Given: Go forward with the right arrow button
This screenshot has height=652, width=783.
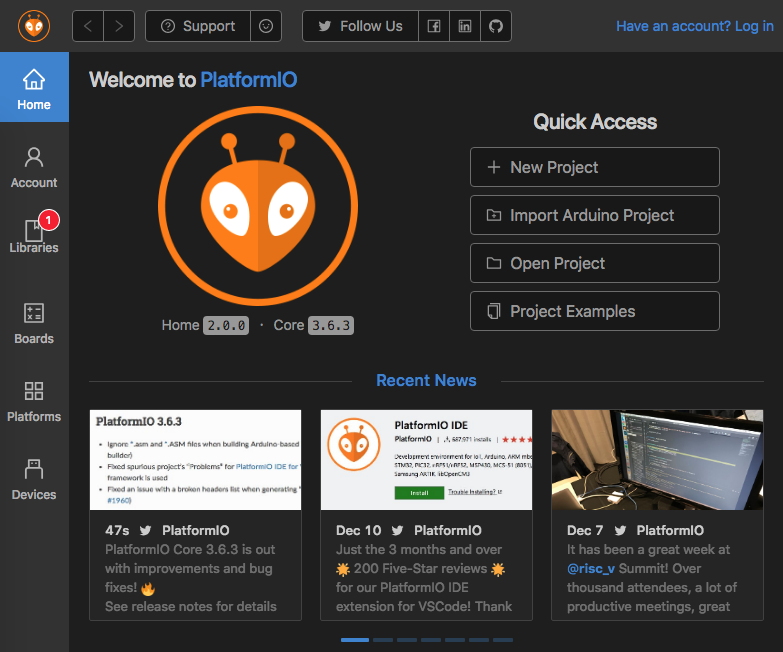Looking at the screenshot, I should tap(119, 26).
